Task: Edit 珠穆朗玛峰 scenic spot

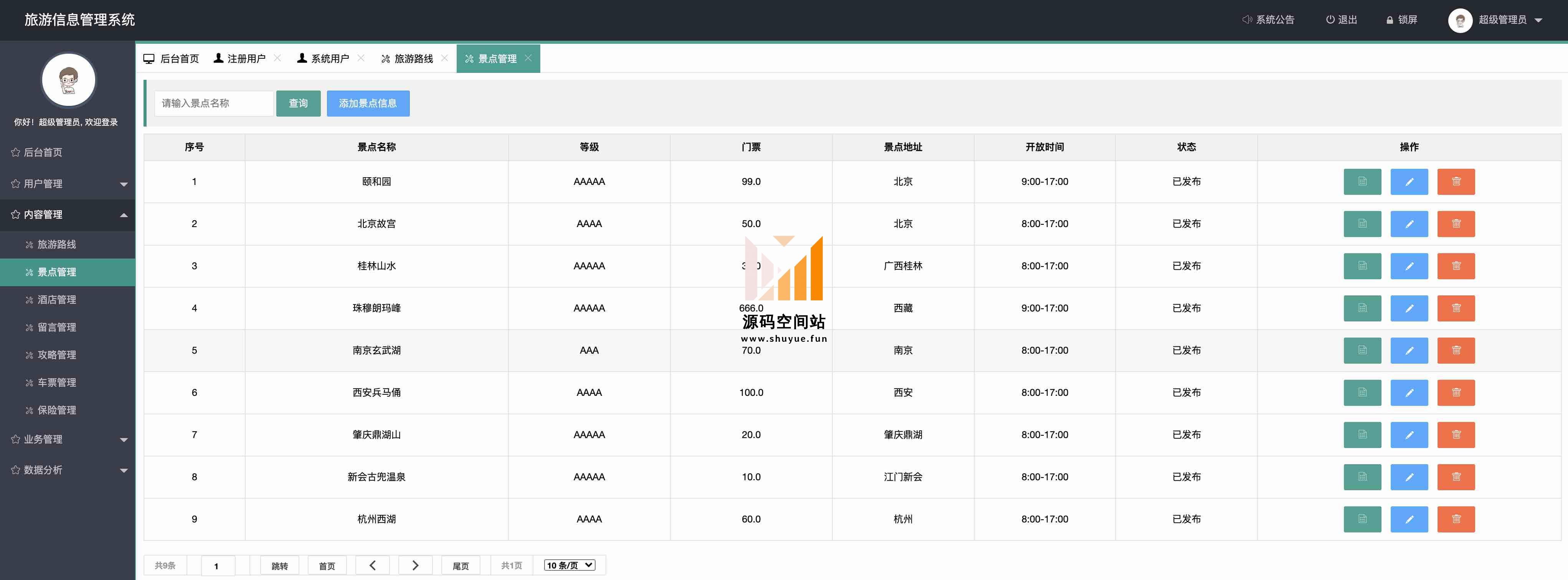Action: 1409,308
